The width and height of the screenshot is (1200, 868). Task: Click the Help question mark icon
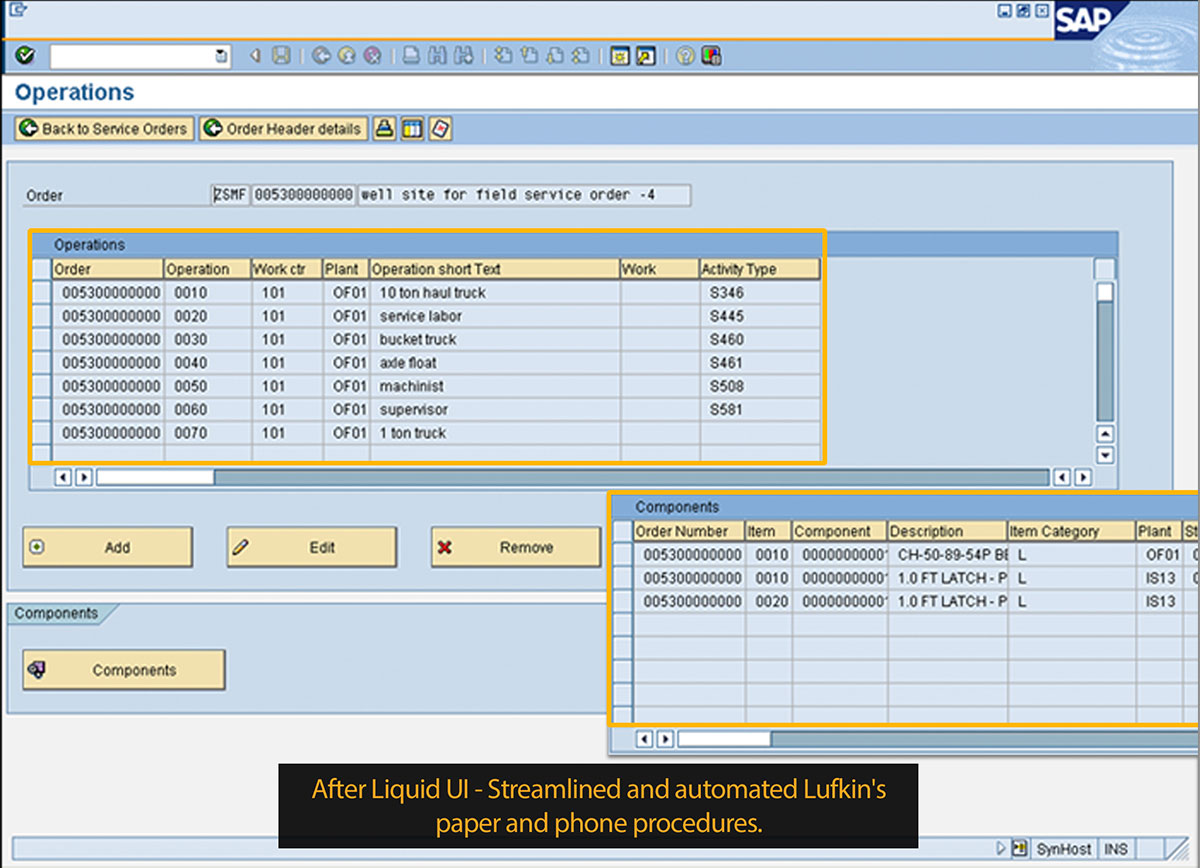pos(685,56)
